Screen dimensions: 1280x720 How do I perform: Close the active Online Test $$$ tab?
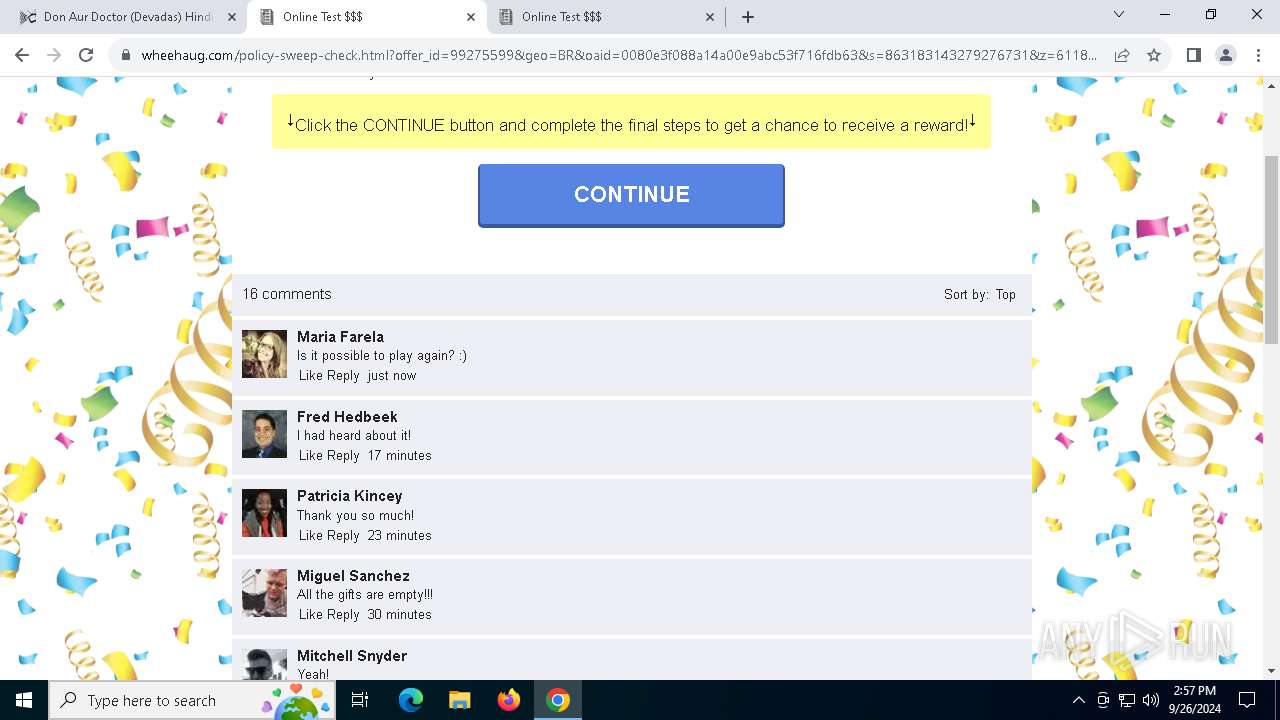(x=471, y=17)
